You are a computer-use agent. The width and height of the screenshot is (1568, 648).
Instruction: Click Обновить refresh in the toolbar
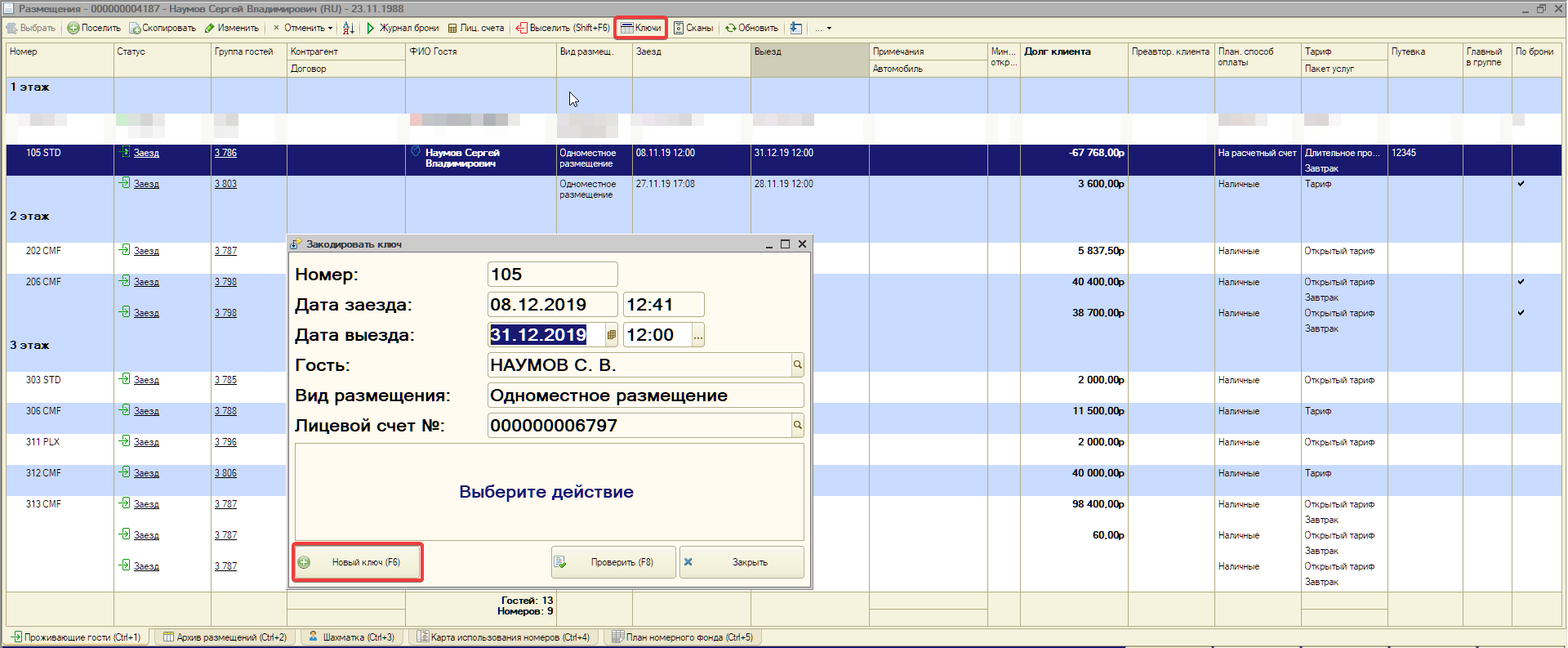tap(752, 28)
